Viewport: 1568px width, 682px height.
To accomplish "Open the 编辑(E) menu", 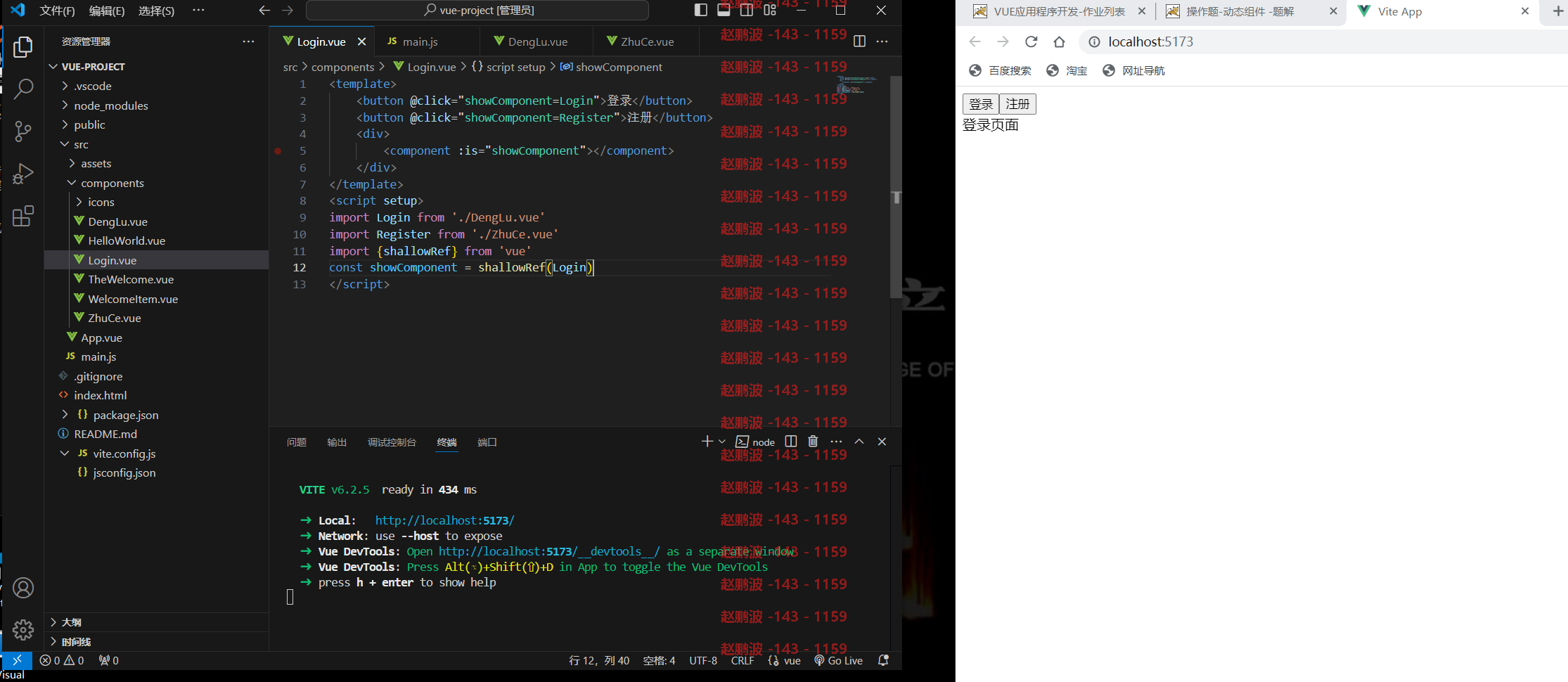I will (107, 11).
